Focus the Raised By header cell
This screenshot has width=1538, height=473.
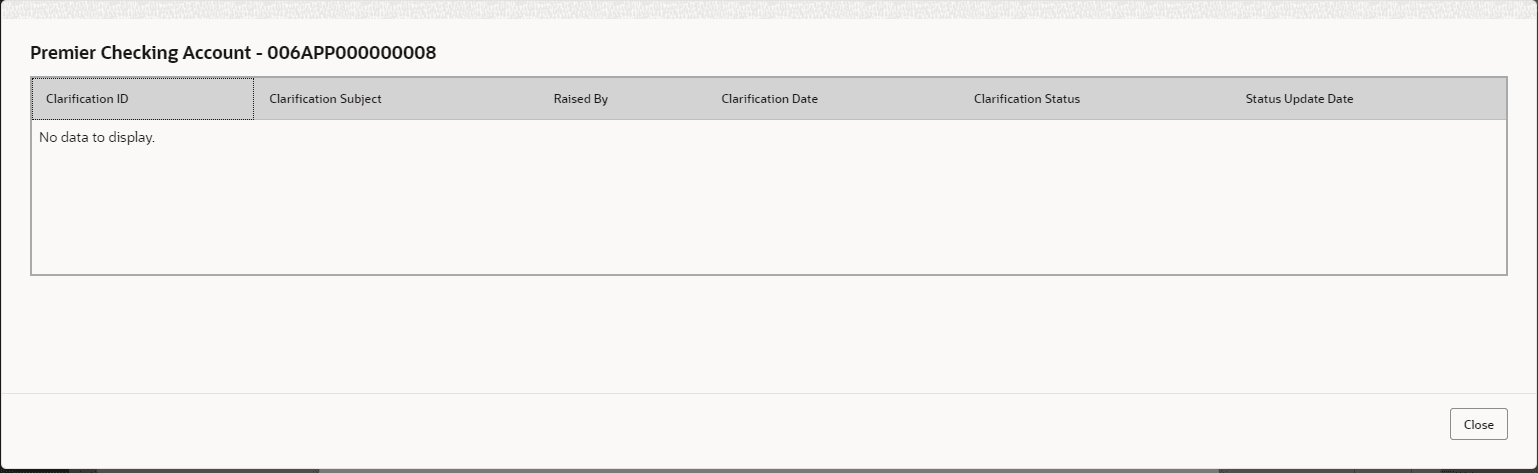[580, 99]
